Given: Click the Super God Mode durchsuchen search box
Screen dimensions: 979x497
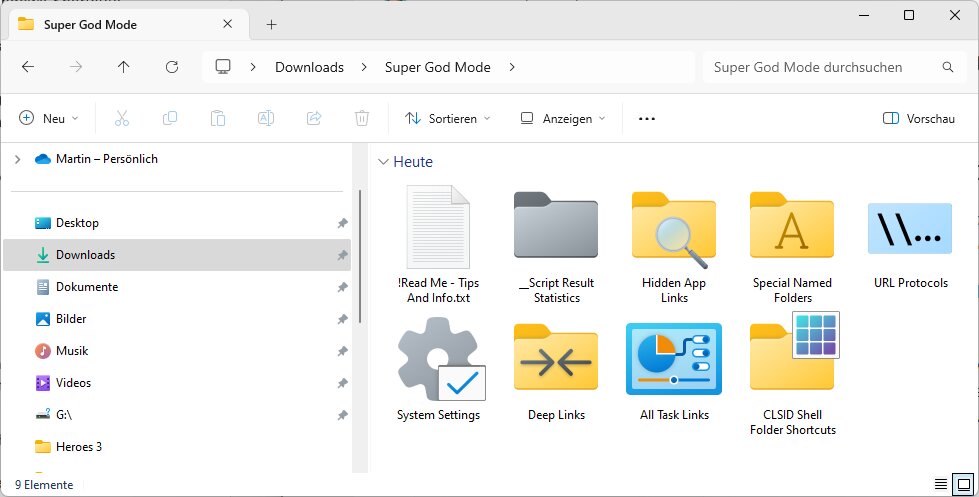Looking at the screenshot, I should point(820,67).
